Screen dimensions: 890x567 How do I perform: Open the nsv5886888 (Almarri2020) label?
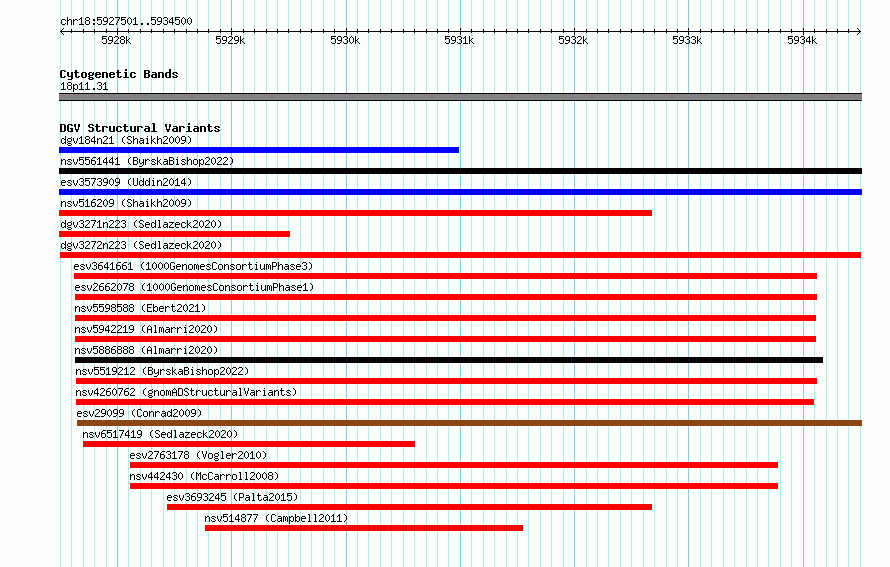pyautogui.click(x=146, y=350)
